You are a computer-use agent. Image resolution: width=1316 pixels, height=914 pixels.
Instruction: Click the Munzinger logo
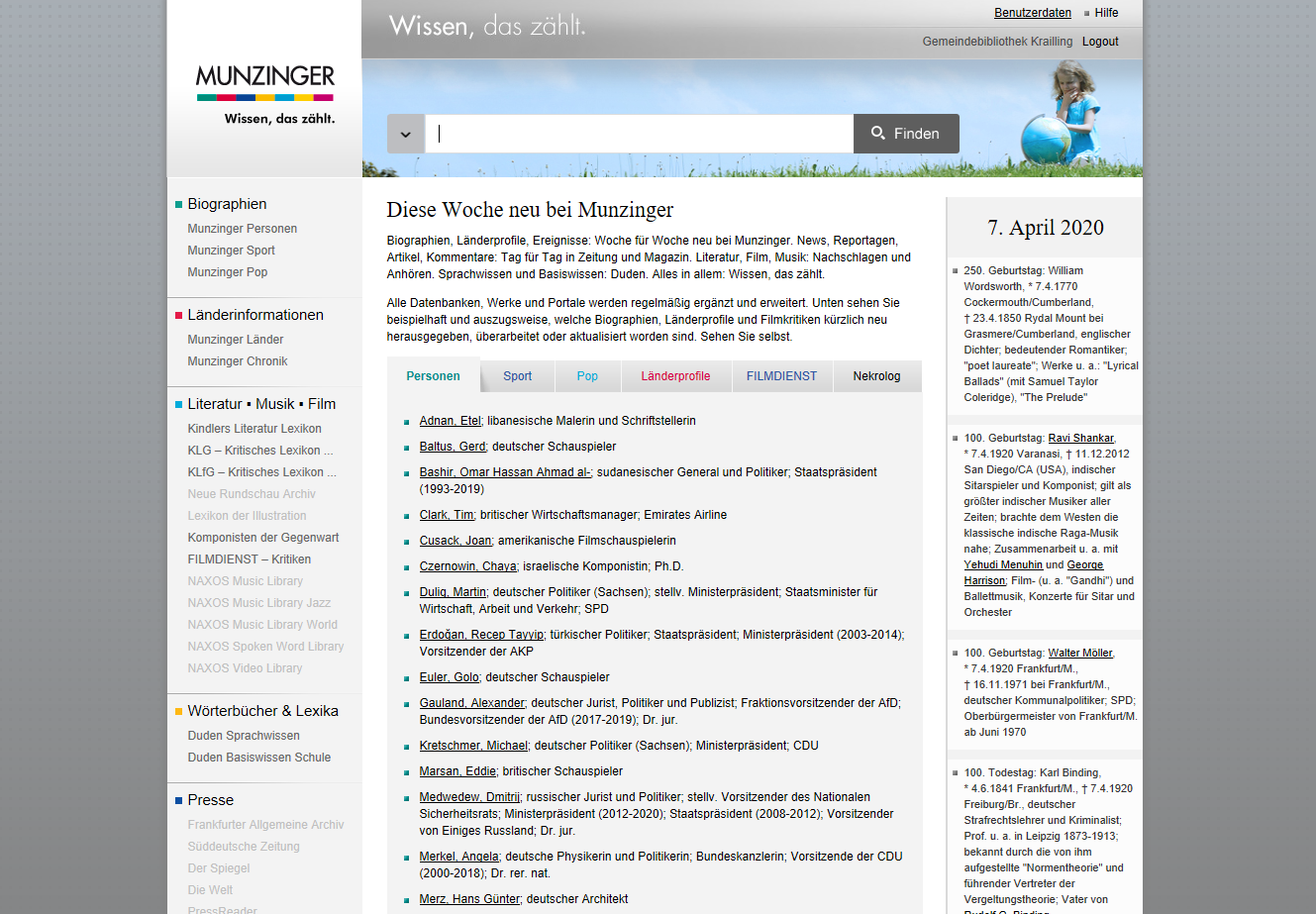[x=265, y=95]
